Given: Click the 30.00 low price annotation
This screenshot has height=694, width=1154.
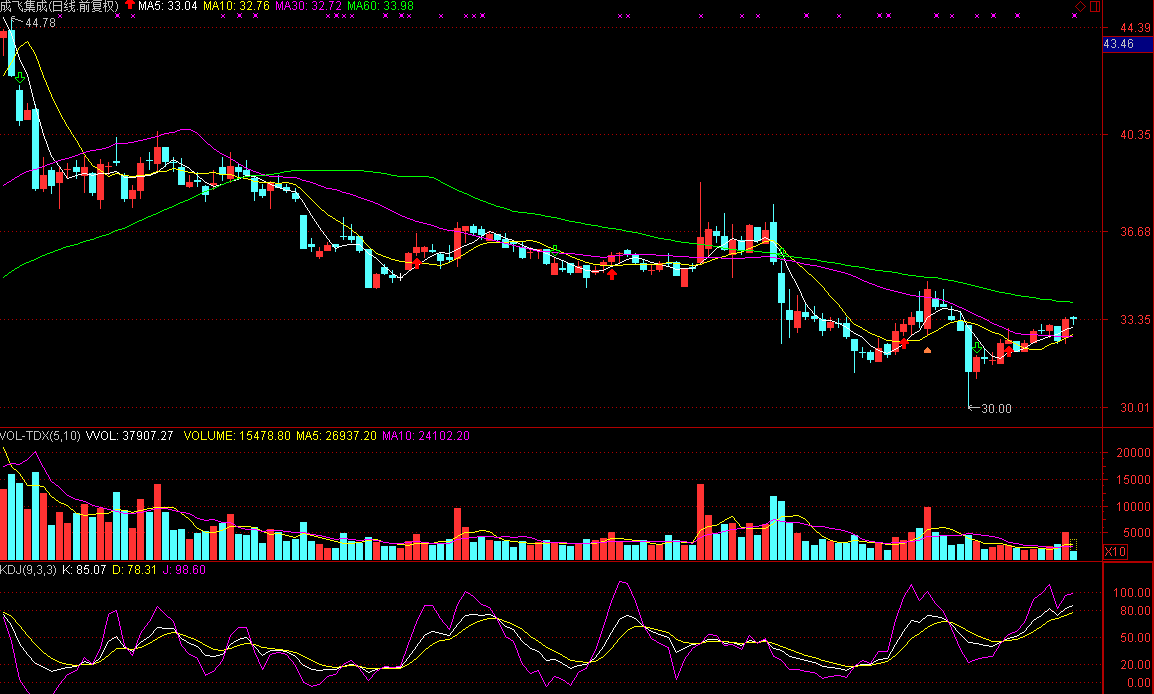Looking at the screenshot, I should pyautogui.click(x=995, y=408).
